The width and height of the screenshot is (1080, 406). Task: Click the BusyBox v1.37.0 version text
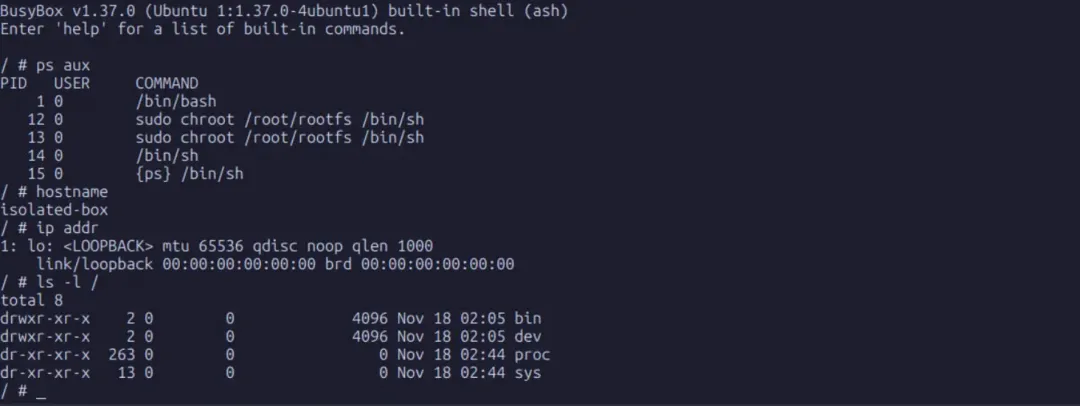click(62, 9)
